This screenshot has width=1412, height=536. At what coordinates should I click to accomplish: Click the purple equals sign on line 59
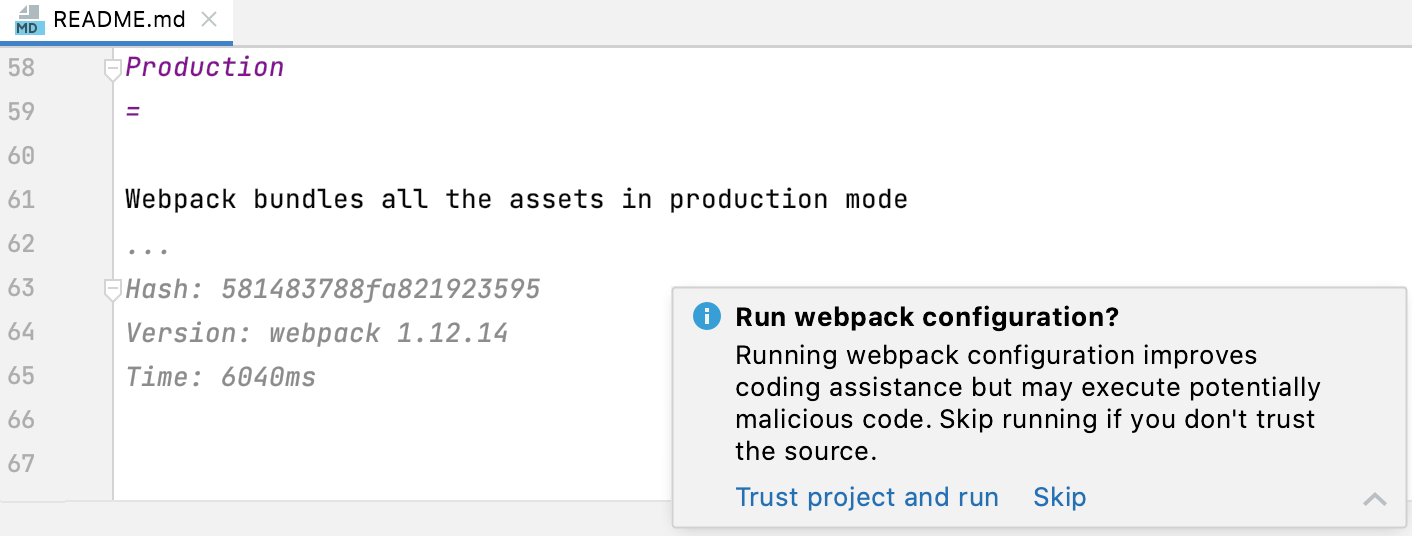(x=133, y=111)
